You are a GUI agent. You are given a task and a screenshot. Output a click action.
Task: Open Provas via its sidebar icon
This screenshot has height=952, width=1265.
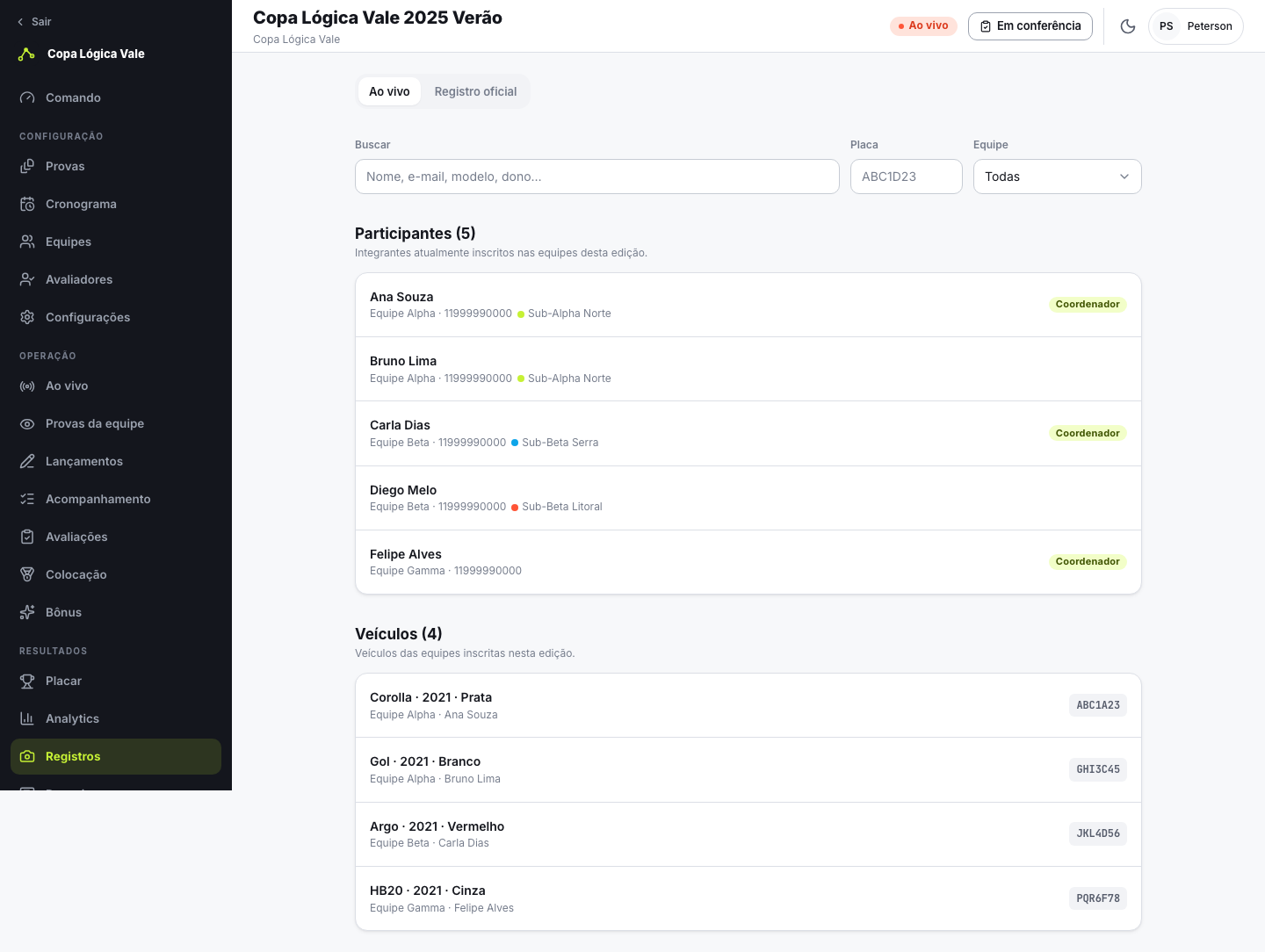point(27,166)
